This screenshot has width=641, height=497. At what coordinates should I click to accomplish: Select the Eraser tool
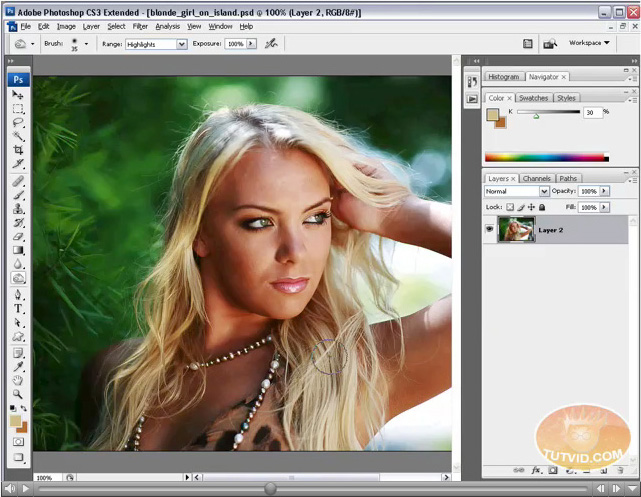tap(18, 237)
